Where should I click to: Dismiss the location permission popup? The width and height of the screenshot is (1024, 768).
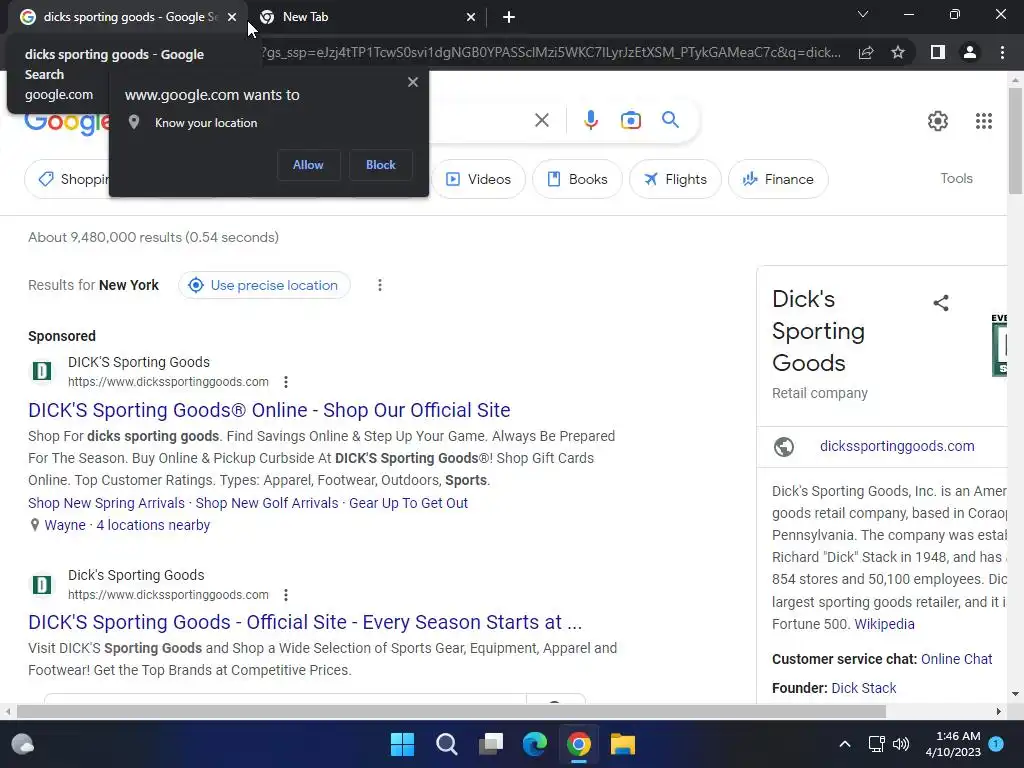(413, 82)
